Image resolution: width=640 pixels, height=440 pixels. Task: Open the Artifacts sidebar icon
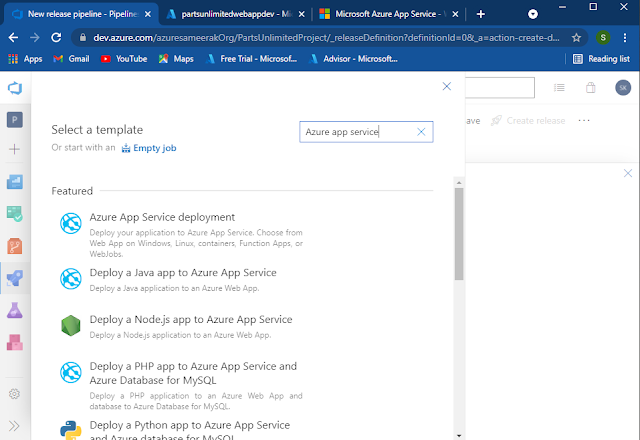15,342
